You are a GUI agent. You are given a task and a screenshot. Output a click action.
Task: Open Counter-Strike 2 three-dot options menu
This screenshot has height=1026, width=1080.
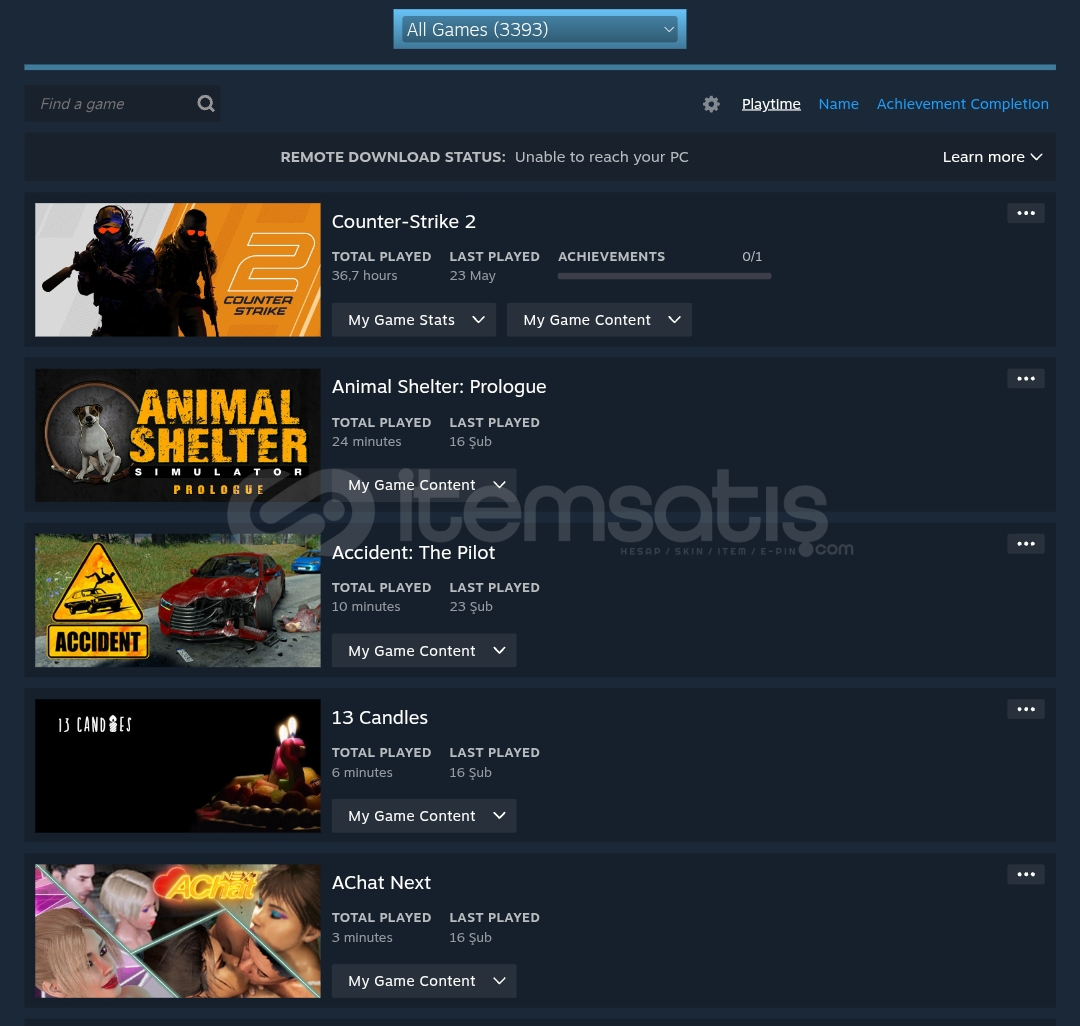pos(1026,213)
